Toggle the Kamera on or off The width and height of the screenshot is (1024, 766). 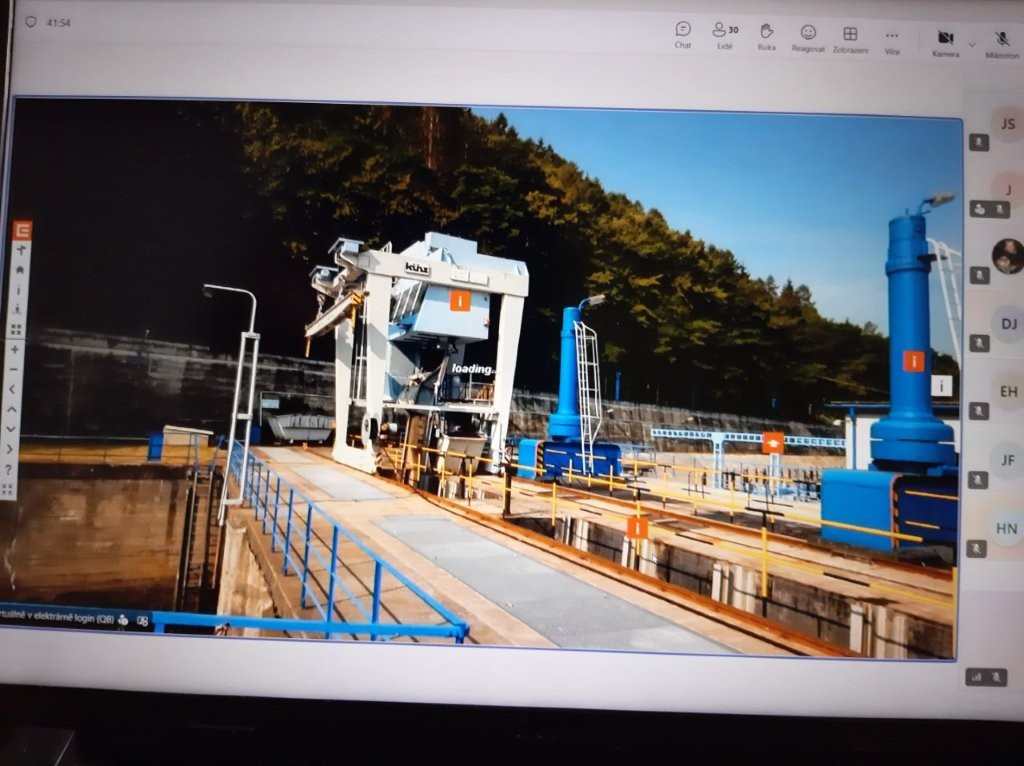click(945, 41)
